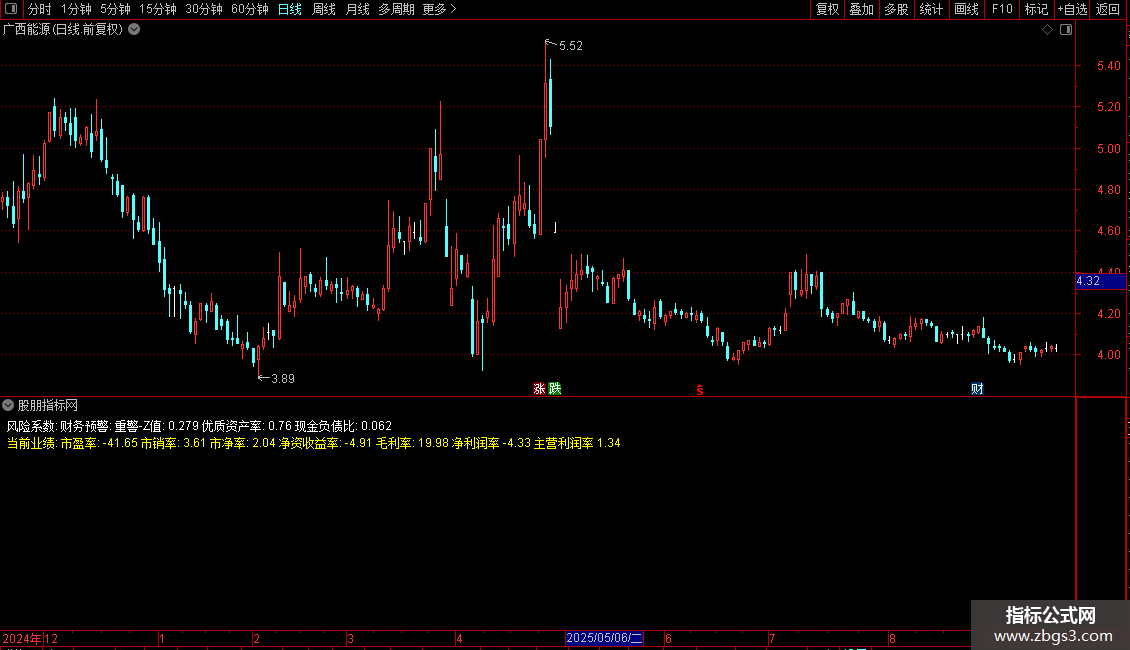Click the 当前业绩 indicator text line
Screen dimensions: 1130x650
pyautogui.click(x=313, y=443)
